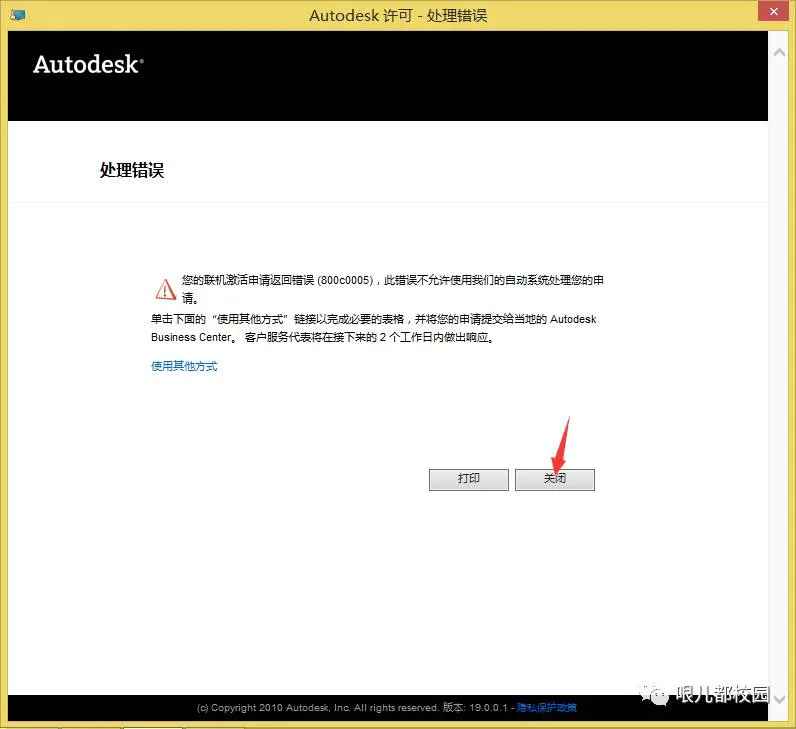This screenshot has width=796, height=729.
Task: Click the 打印 (Print) button
Action: tap(469, 479)
